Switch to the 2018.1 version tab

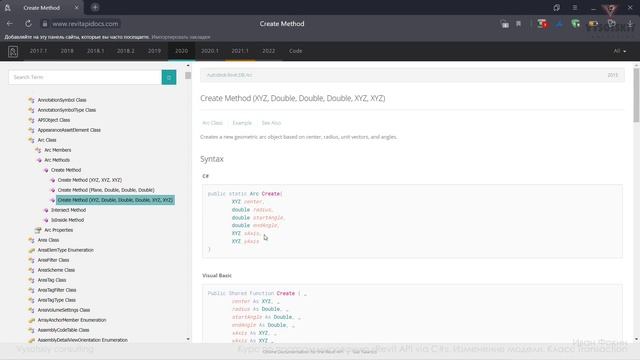(x=96, y=51)
